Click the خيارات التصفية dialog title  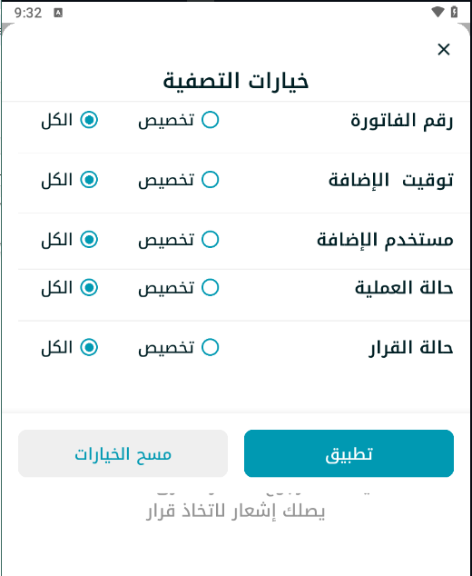click(236, 80)
